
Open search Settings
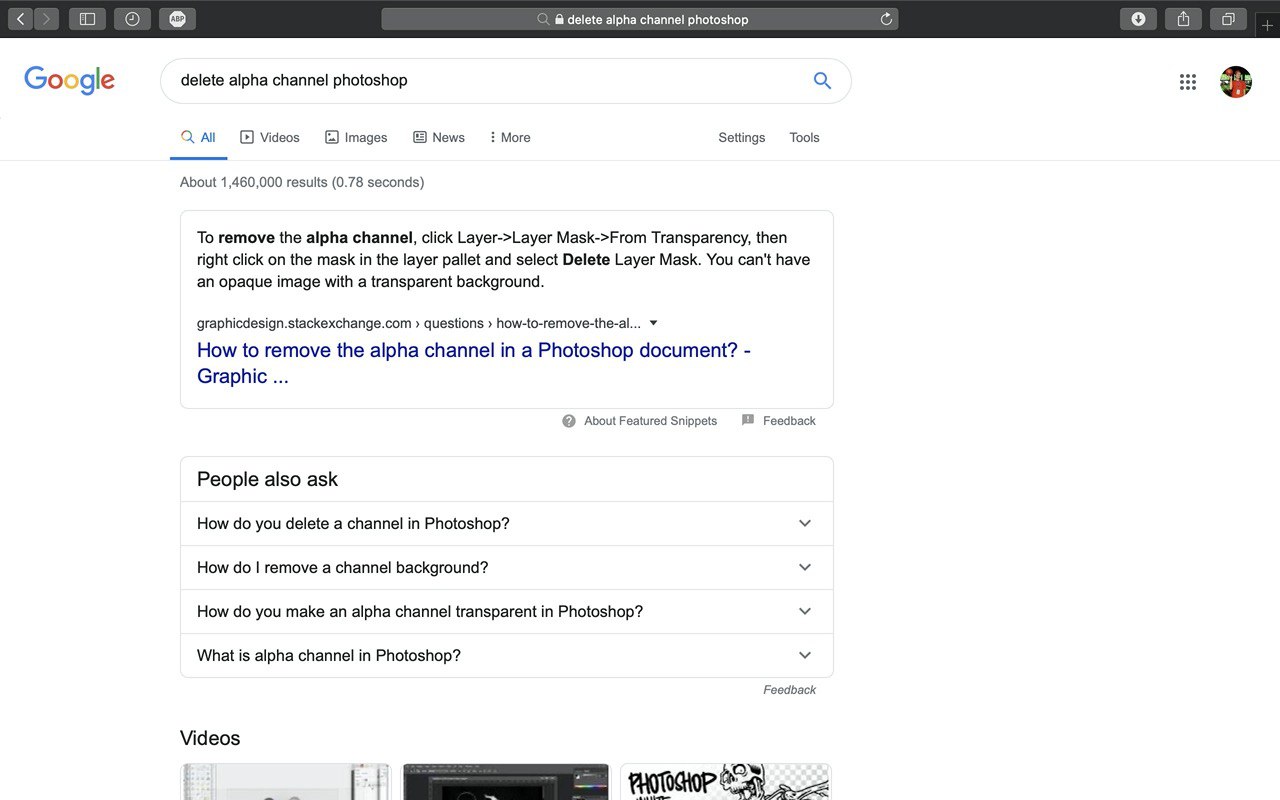[x=742, y=138]
